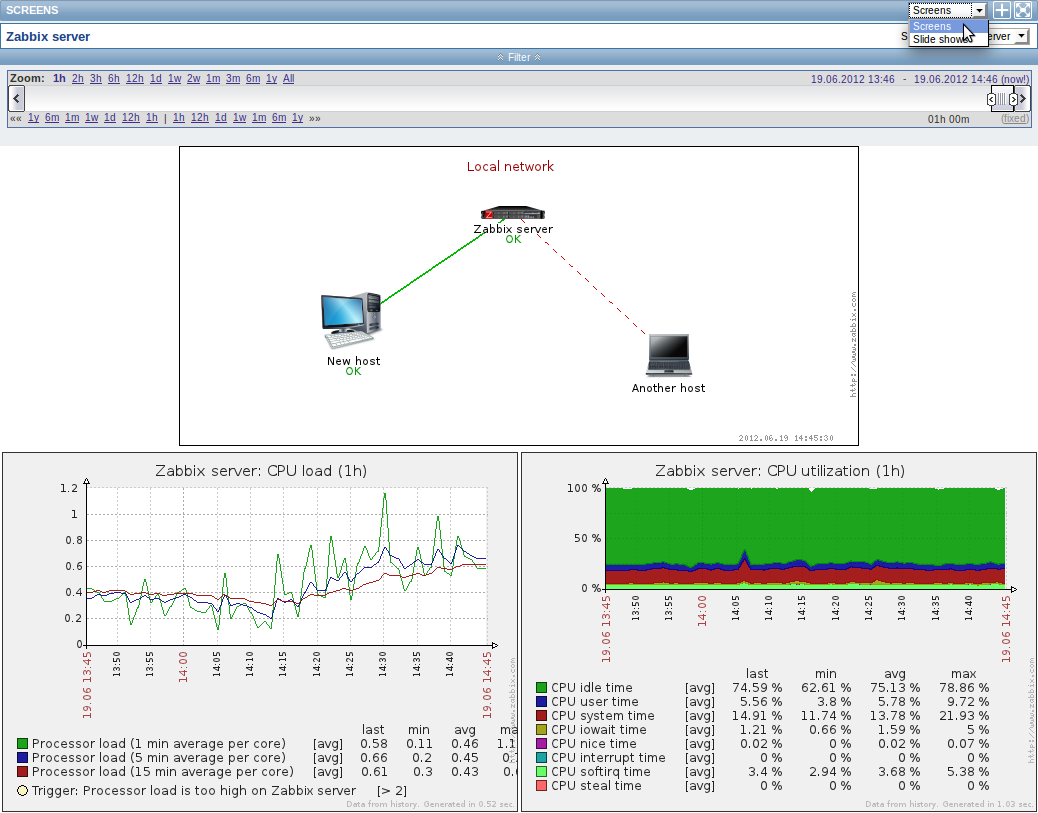Open the start date 19.06.2012 13:46
This screenshot has width=1038, height=813.
853,79
